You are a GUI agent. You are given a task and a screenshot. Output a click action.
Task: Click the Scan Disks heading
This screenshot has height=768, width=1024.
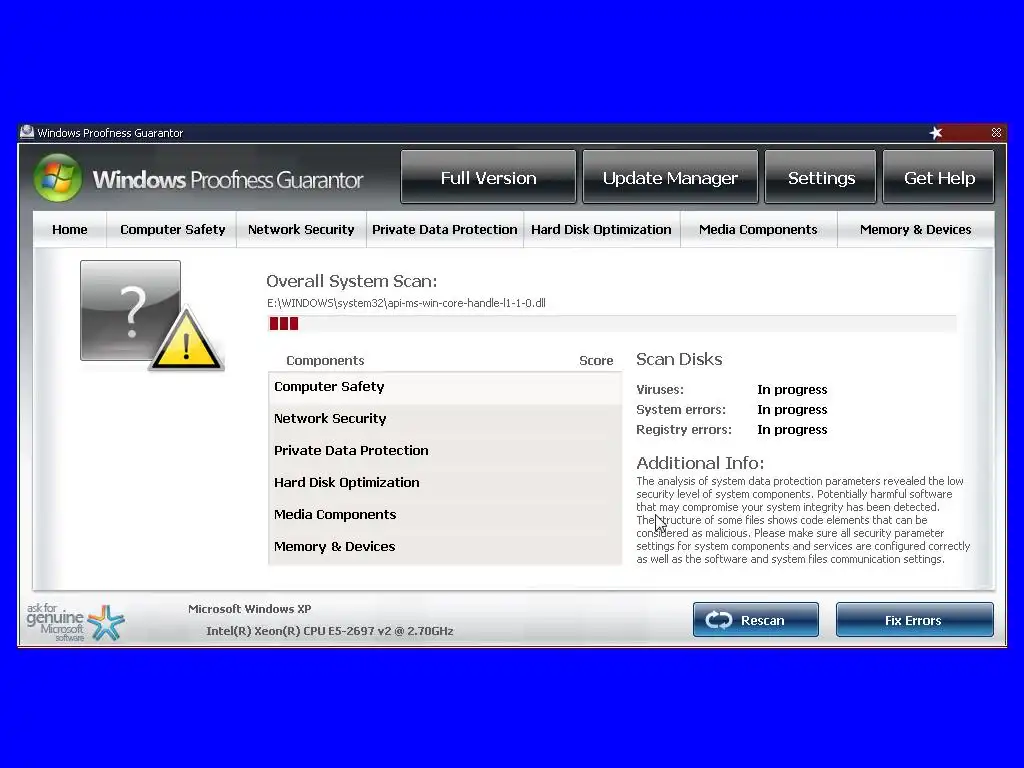coord(679,359)
